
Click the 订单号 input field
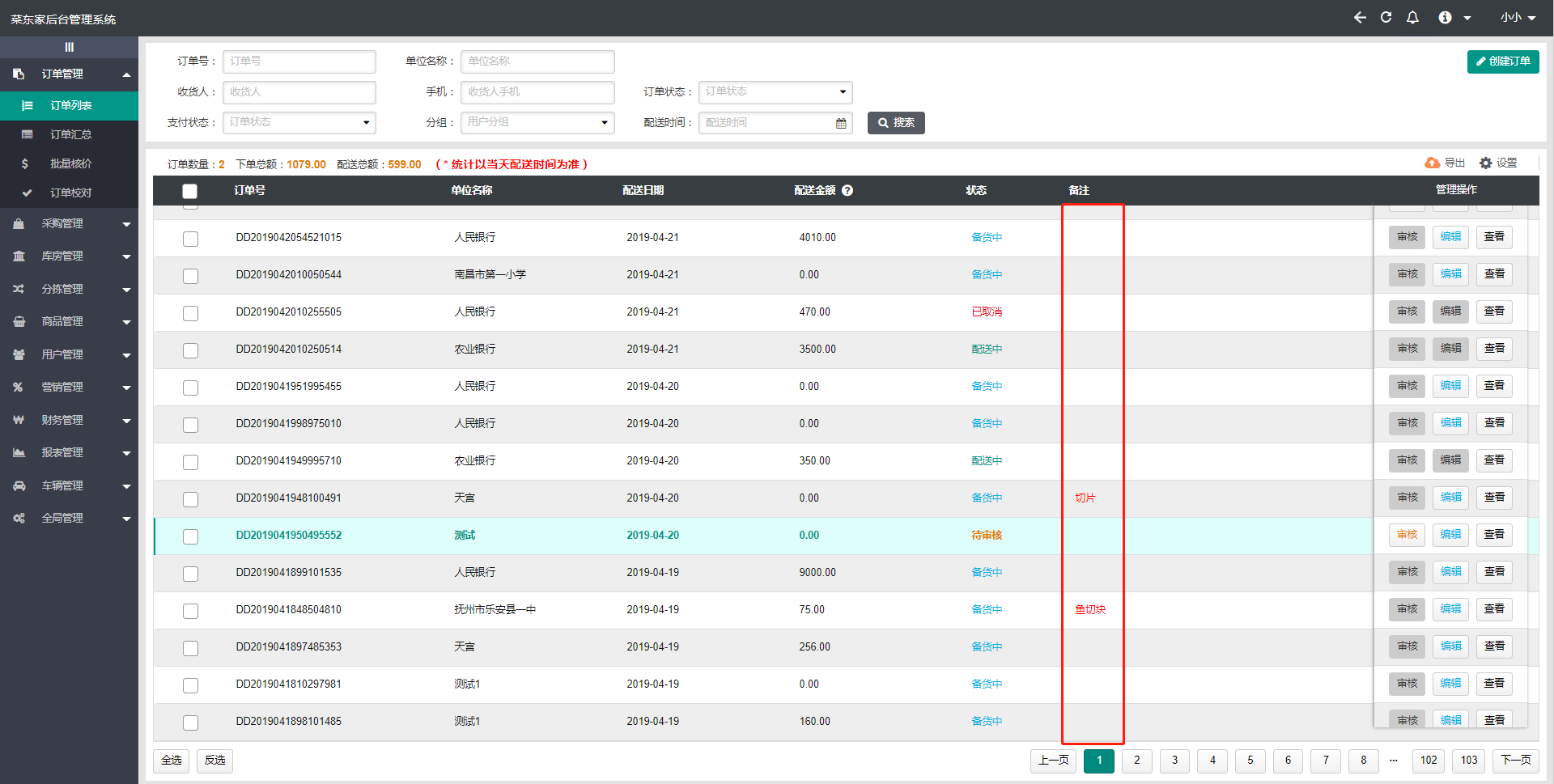click(x=299, y=61)
